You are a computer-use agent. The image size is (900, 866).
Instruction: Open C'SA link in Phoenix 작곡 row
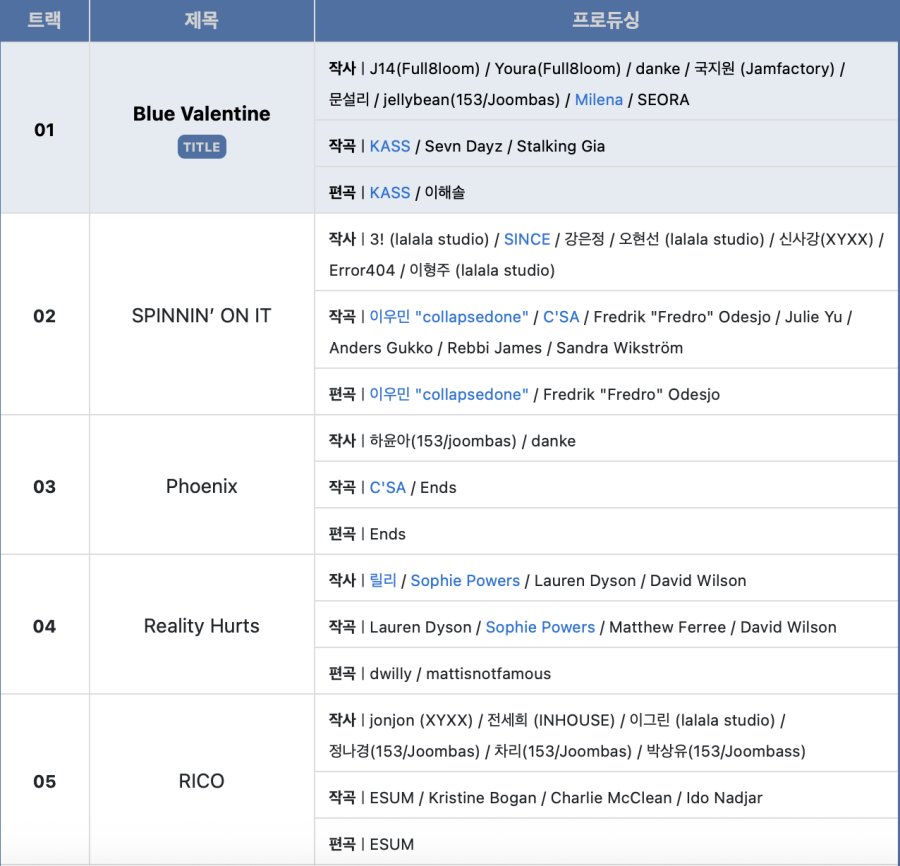click(x=388, y=487)
